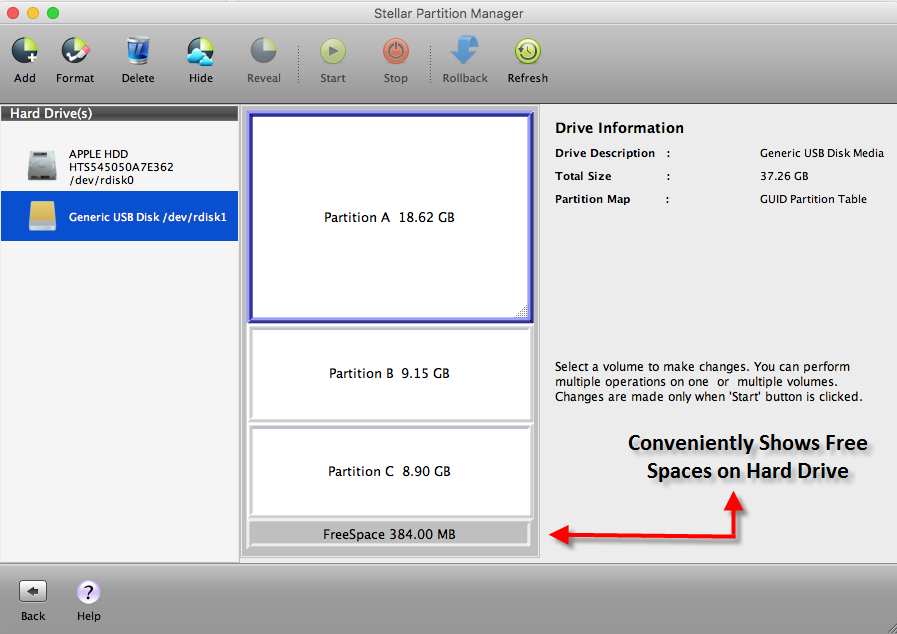
Task: Click the Add partition toolbar icon
Action: (x=25, y=51)
